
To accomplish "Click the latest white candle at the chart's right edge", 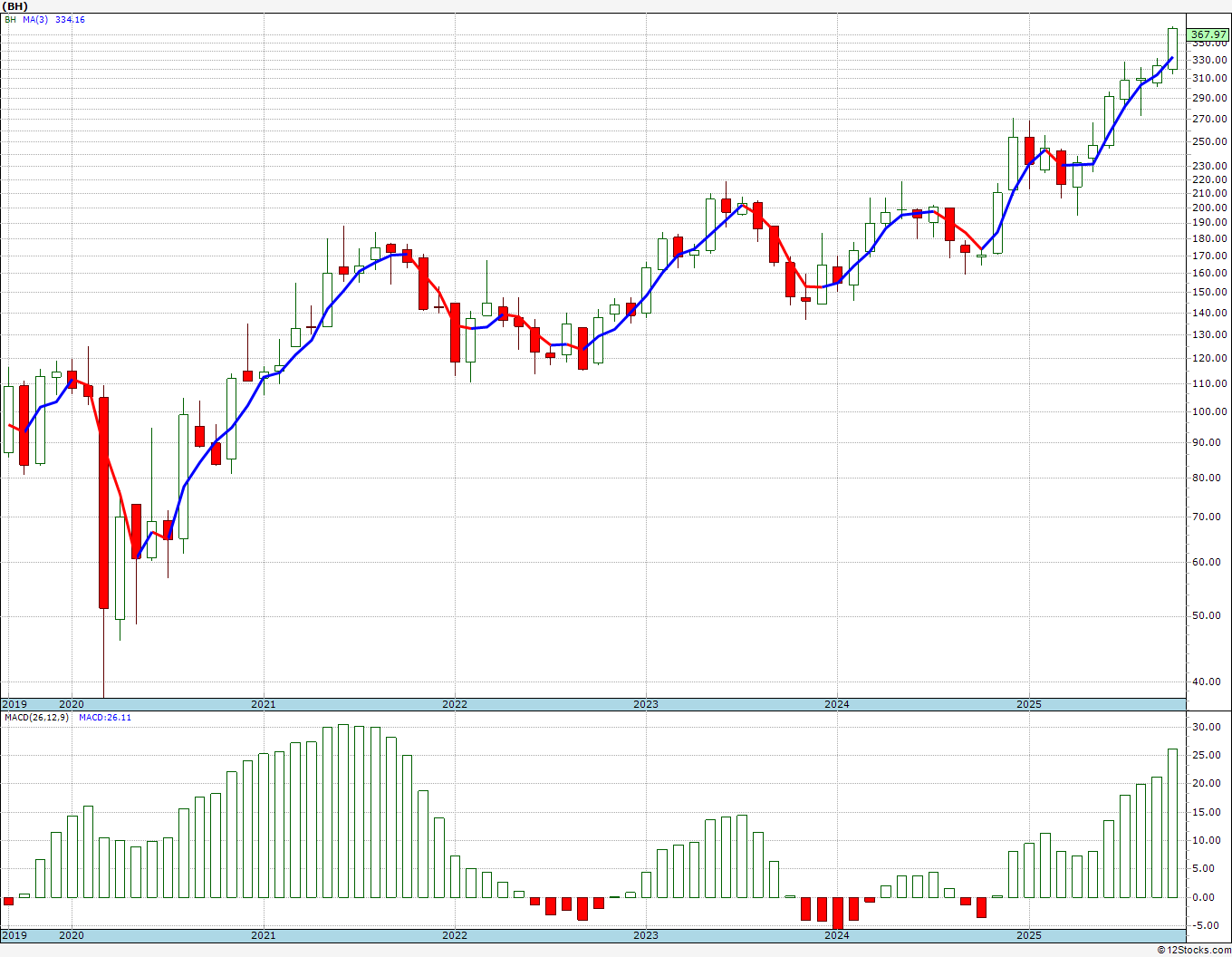I will (x=1172, y=49).
